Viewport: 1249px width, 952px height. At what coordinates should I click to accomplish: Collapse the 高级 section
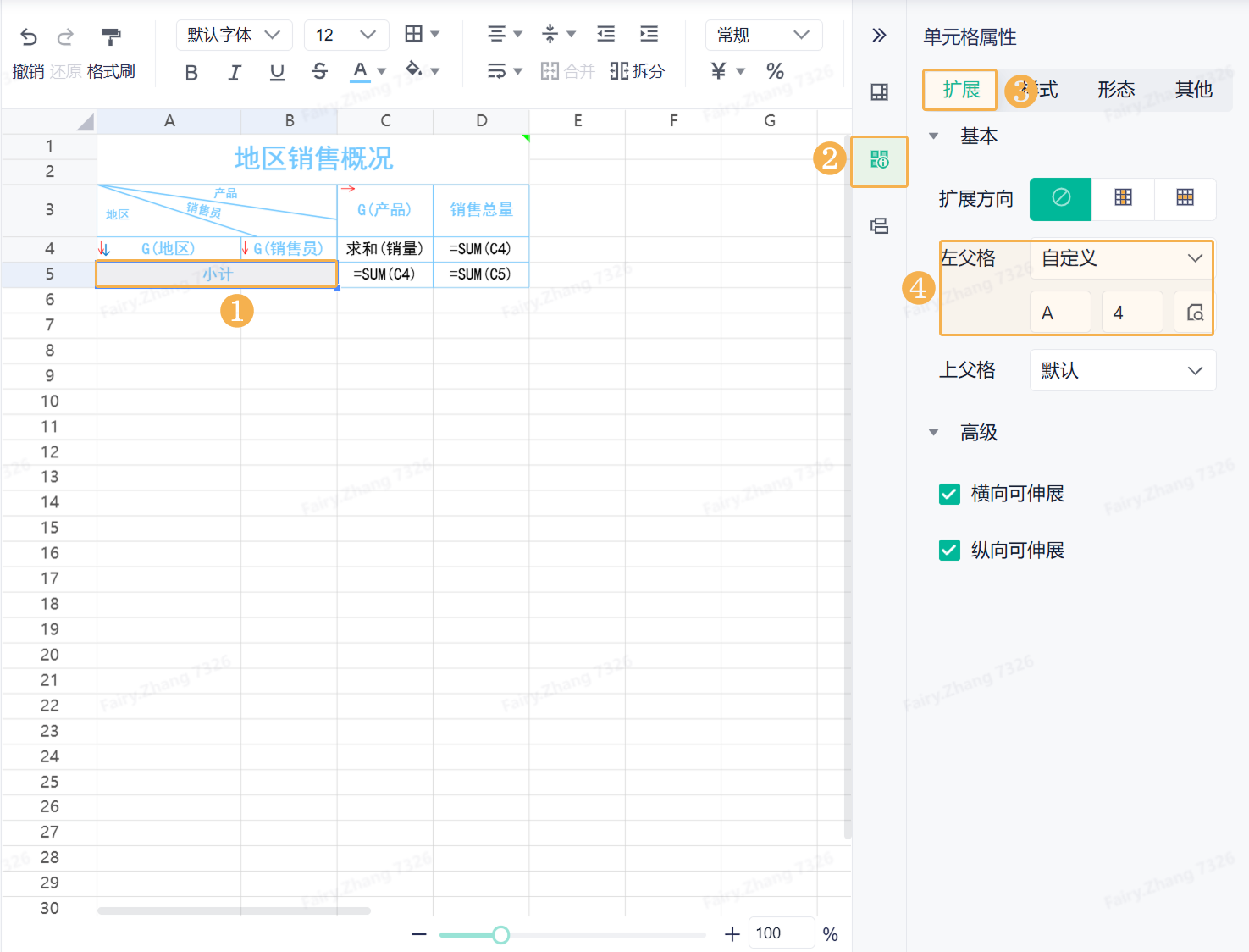[x=933, y=433]
